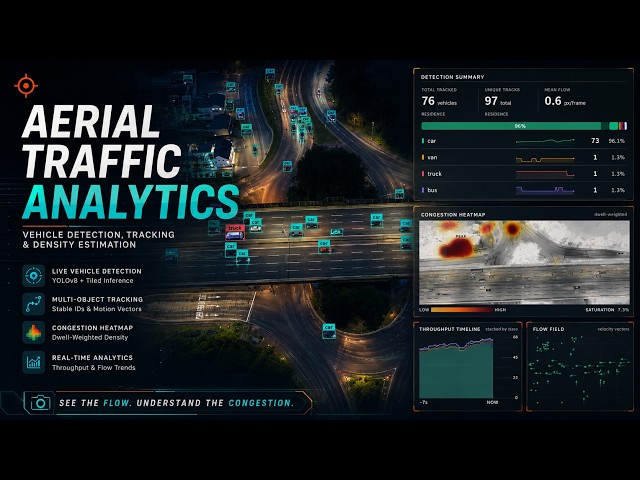This screenshot has width=640, height=480.
Task: Click the green car color marker
Action: [423, 141]
